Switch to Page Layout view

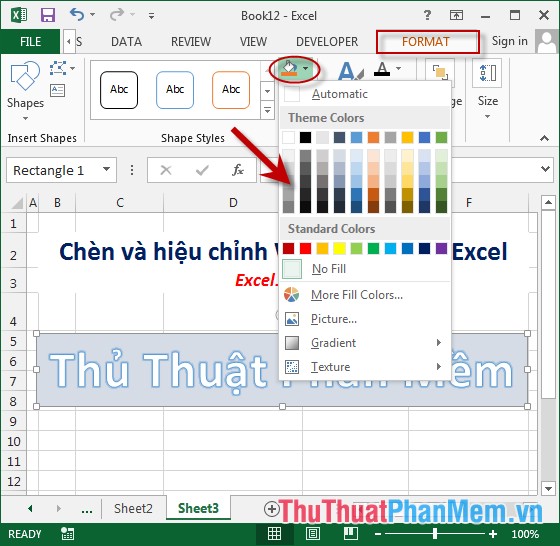(313, 534)
